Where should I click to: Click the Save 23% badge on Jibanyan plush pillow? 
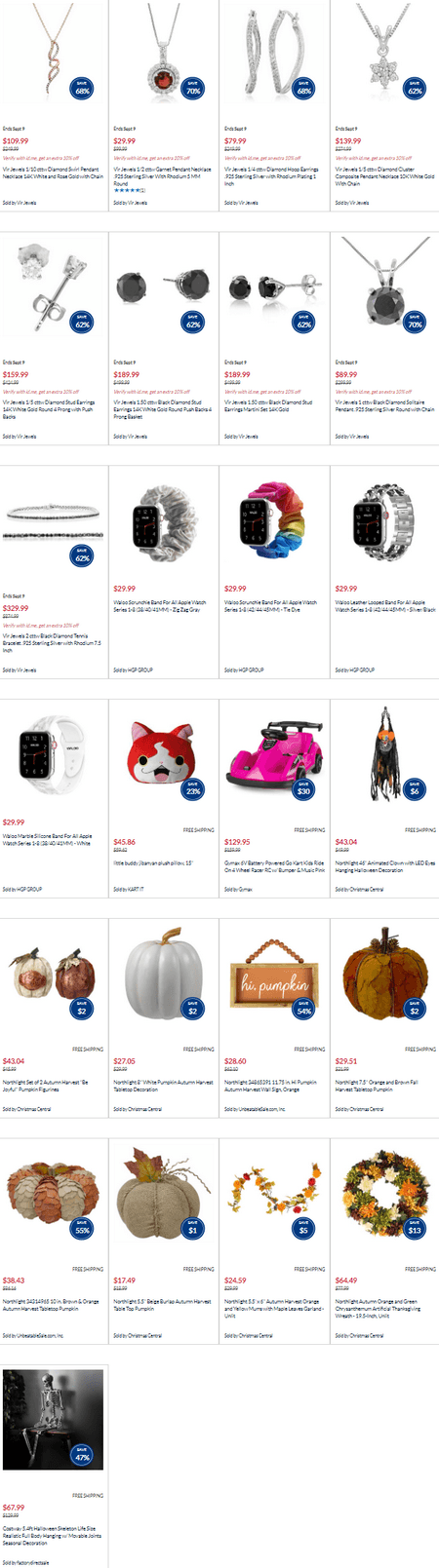tap(193, 789)
